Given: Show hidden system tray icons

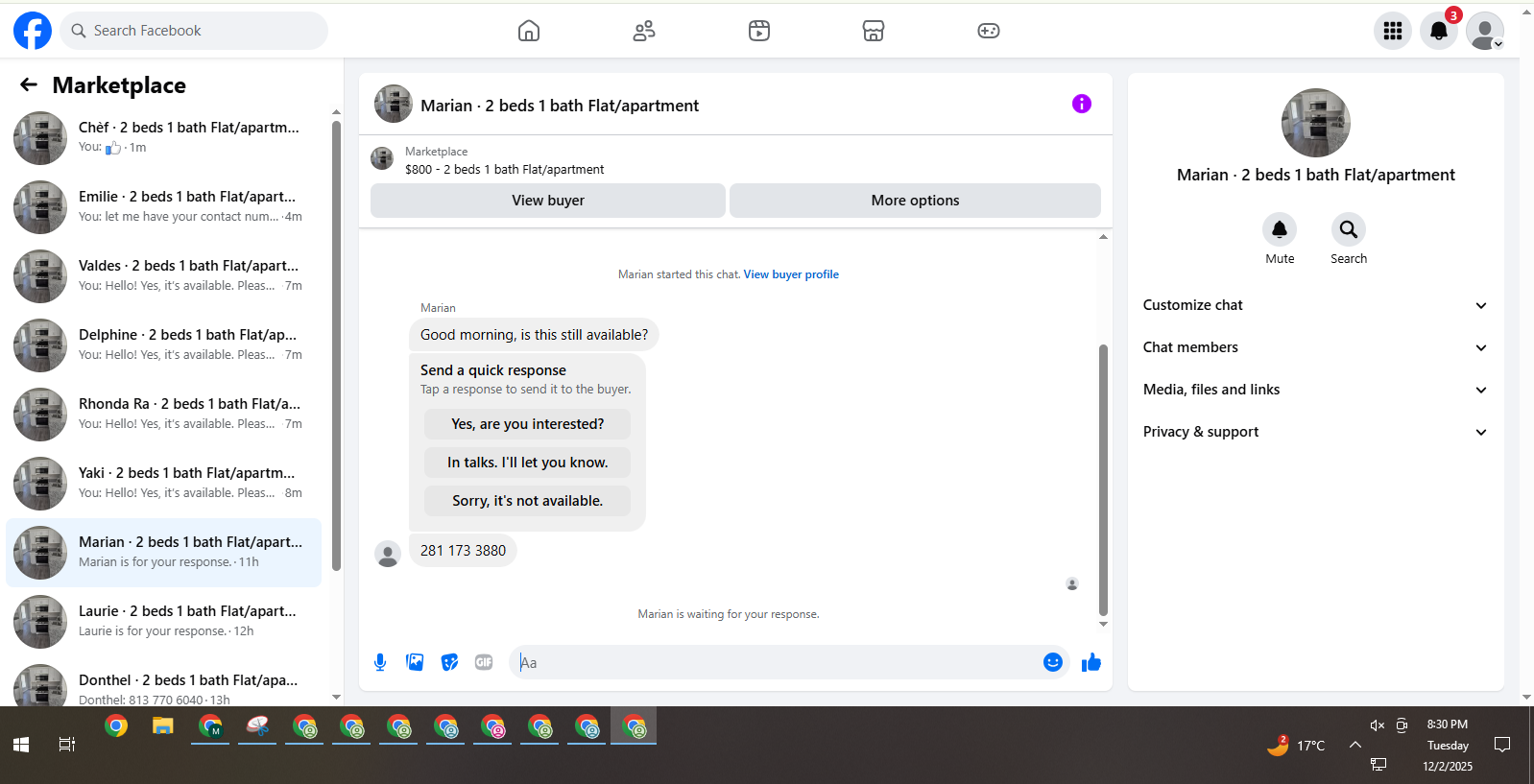Looking at the screenshot, I should click(x=1355, y=745).
